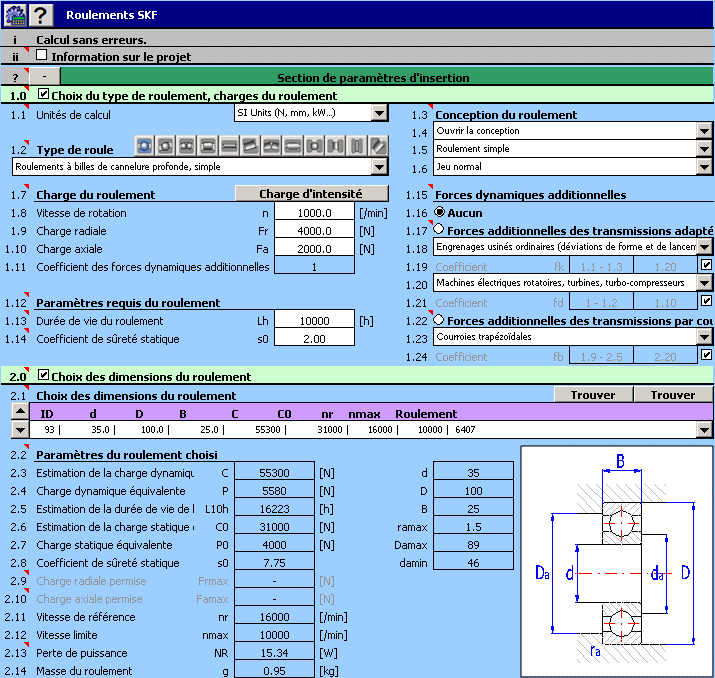
Task: Select the tapered roller bearing icon
Action: [x=250, y=146]
